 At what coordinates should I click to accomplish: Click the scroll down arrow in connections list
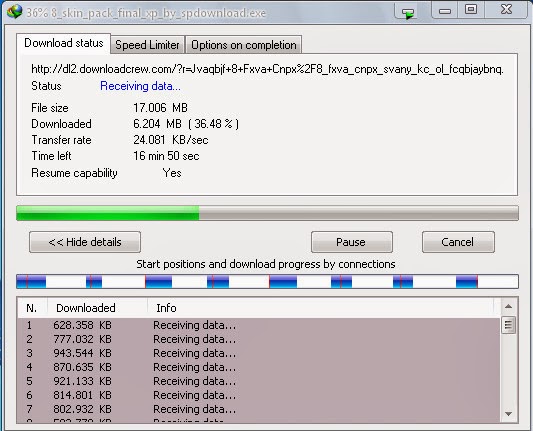click(x=508, y=414)
